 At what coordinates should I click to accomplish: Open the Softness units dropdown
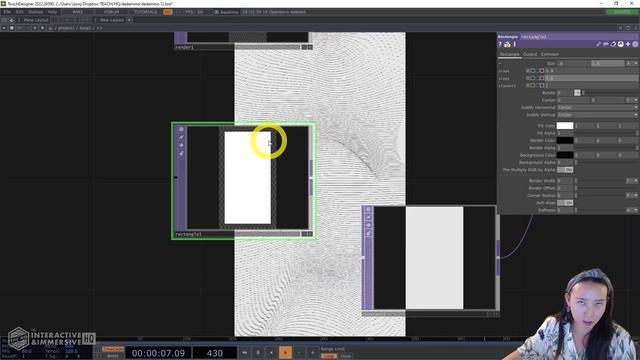click(632, 210)
